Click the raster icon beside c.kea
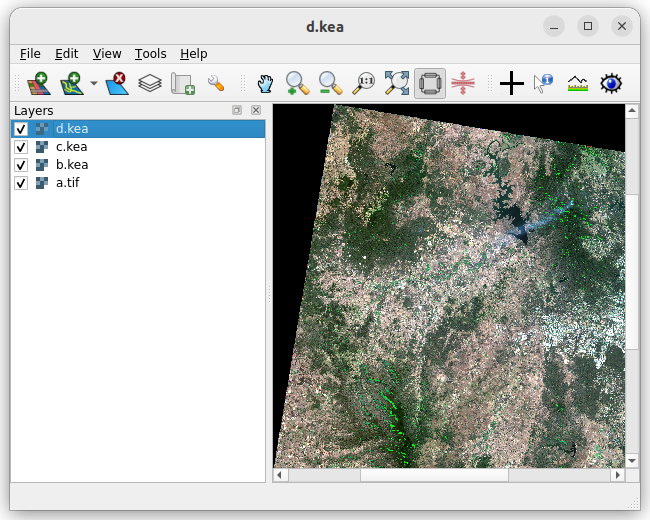The image size is (650, 520). [x=42, y=147]
